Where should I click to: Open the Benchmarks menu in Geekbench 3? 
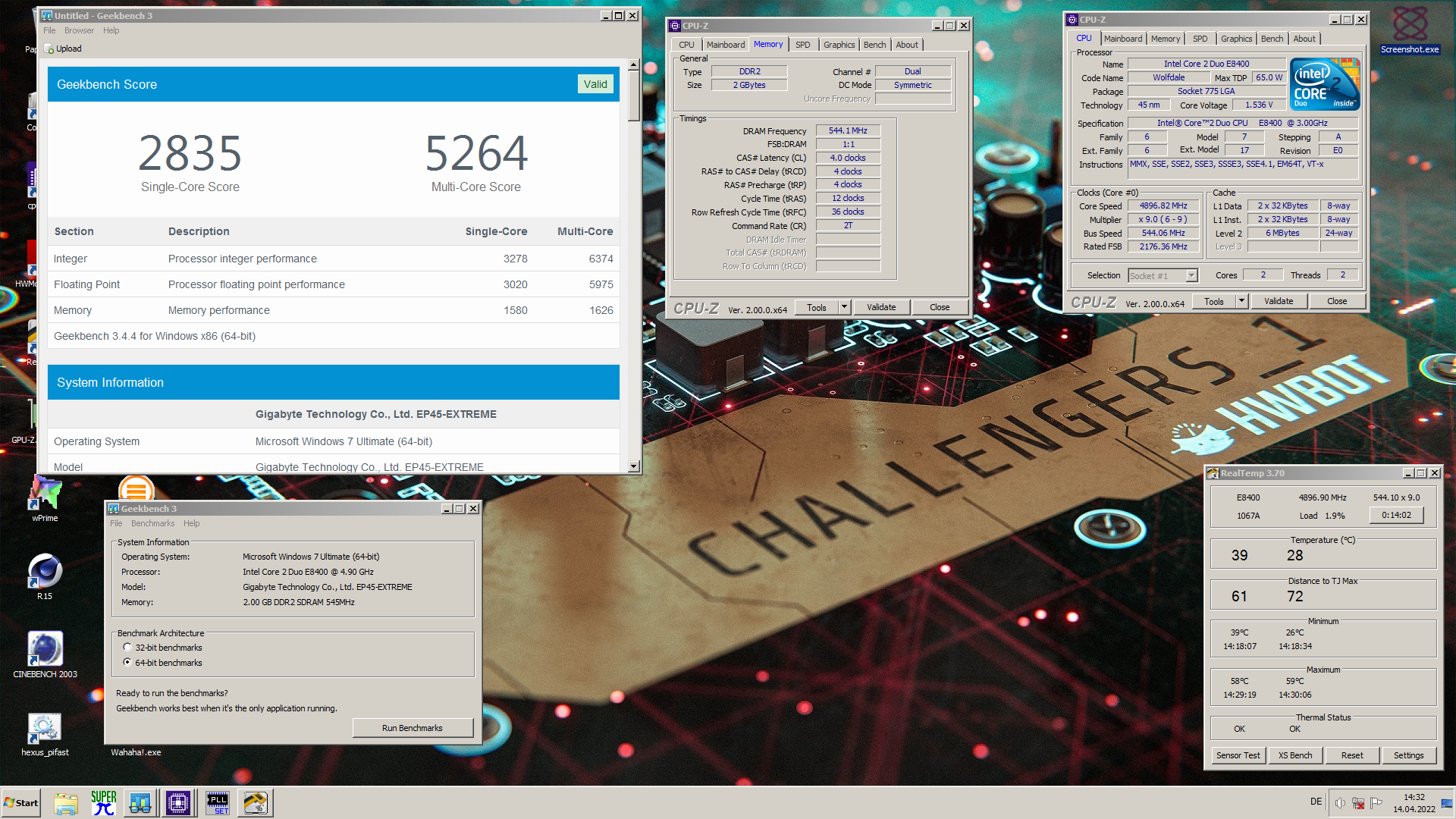[x=152, y=523]
